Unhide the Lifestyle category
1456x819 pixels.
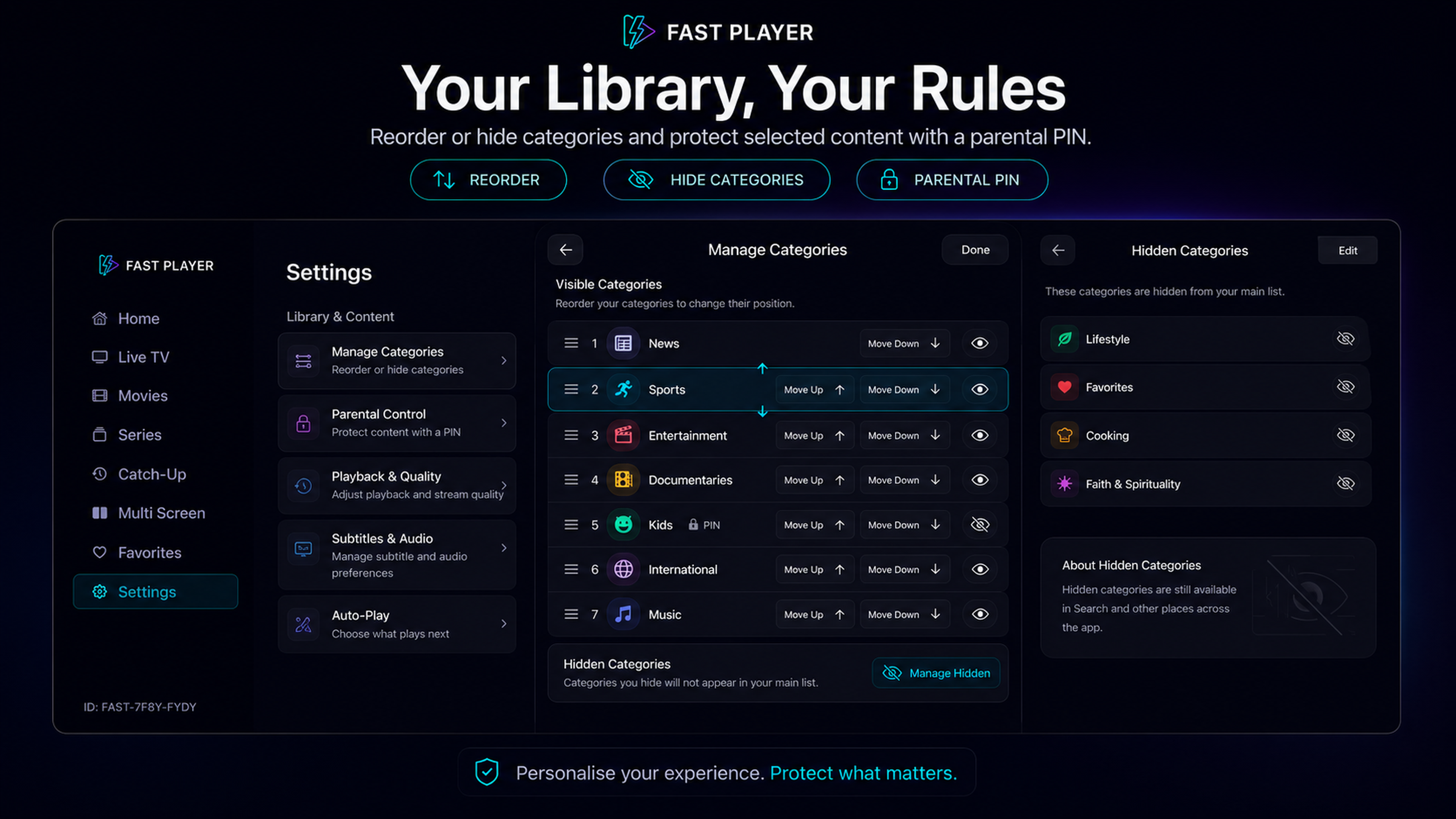[1346, 339]
